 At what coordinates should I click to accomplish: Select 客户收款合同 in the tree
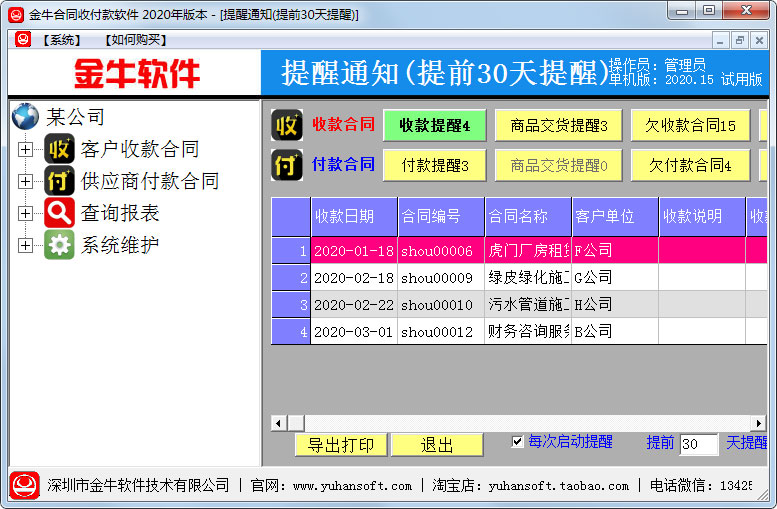pos(140,149)
